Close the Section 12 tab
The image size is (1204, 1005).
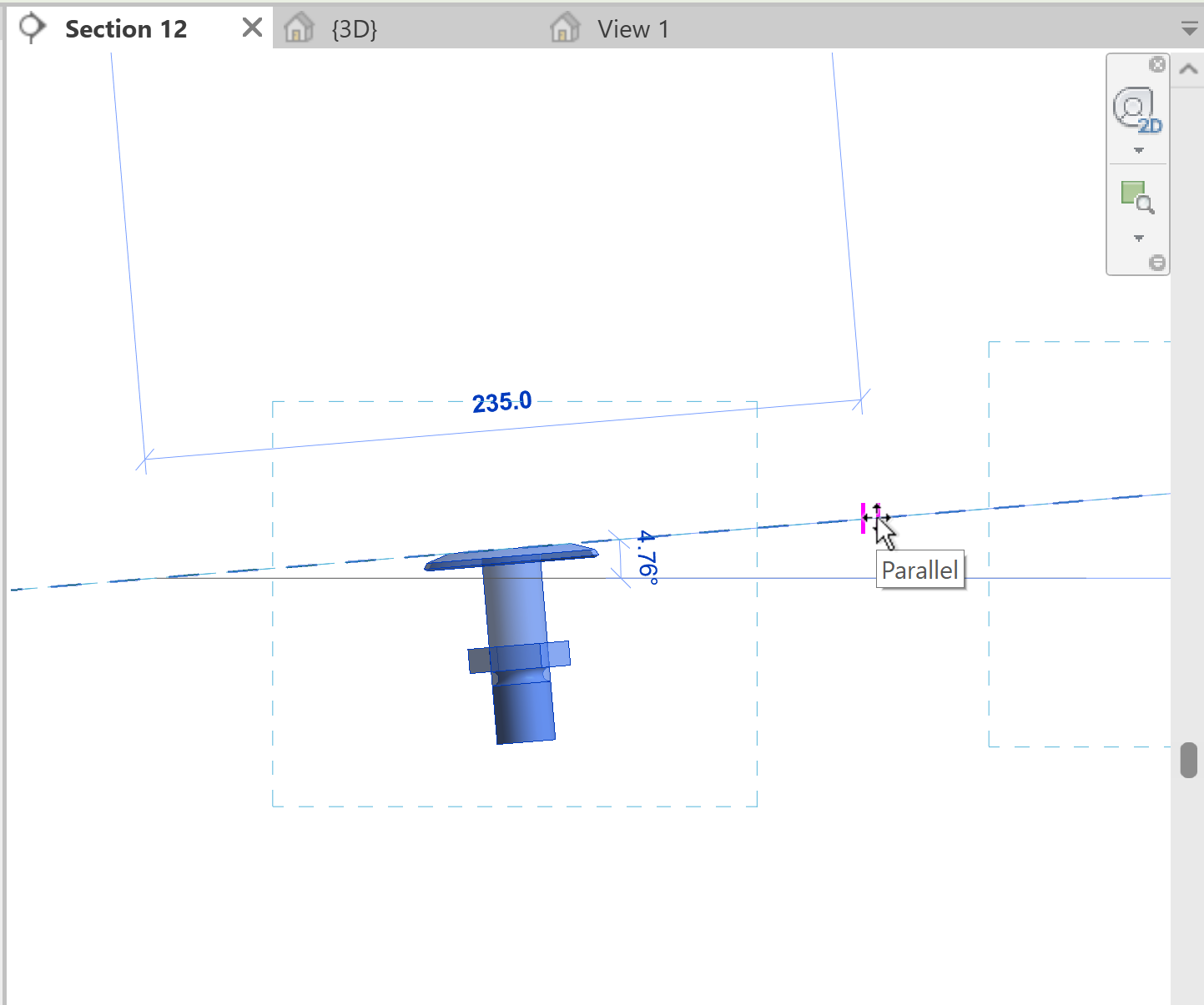[252, 28]
